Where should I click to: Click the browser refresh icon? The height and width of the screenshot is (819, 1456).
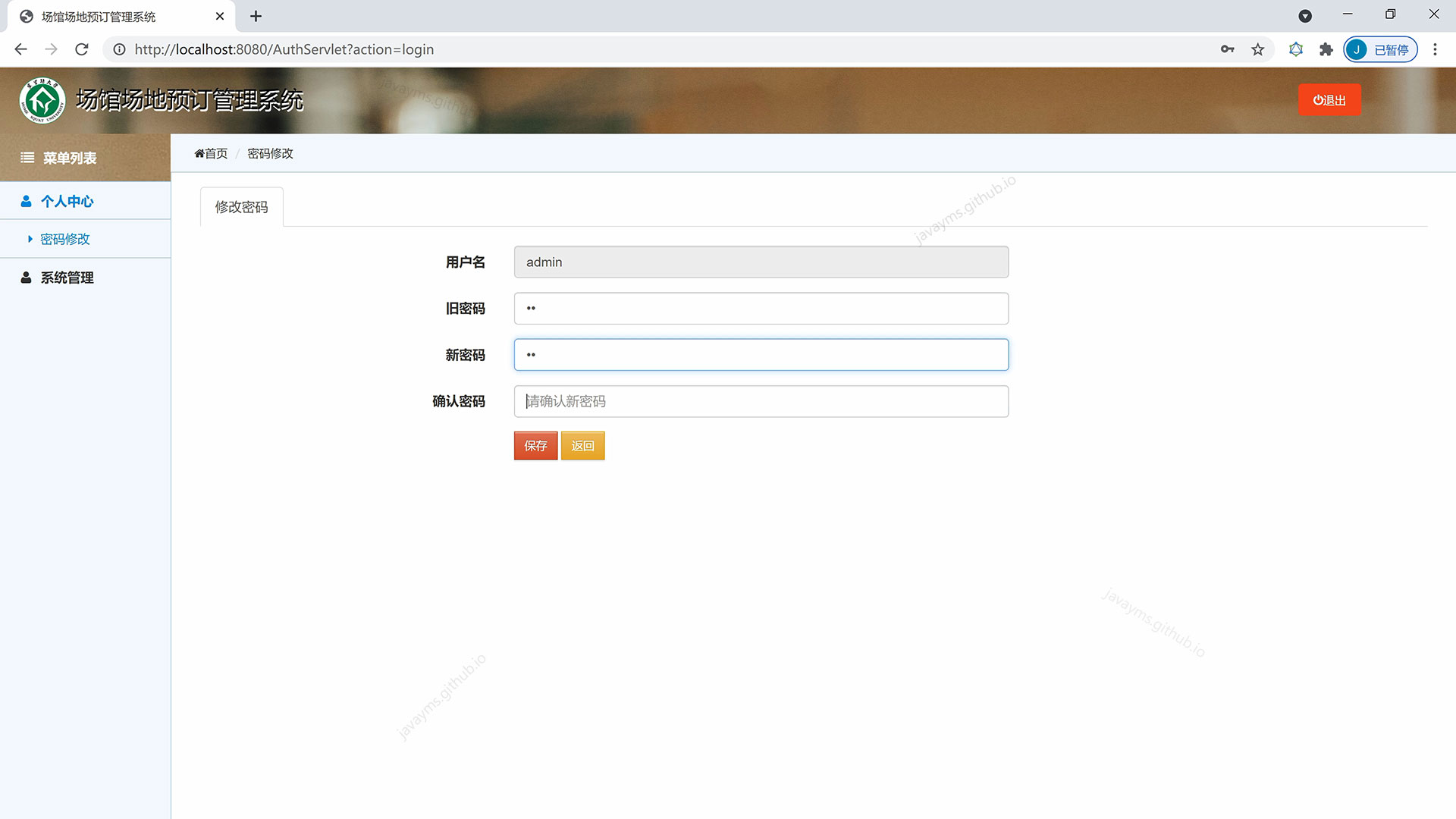tap(82, 49)
